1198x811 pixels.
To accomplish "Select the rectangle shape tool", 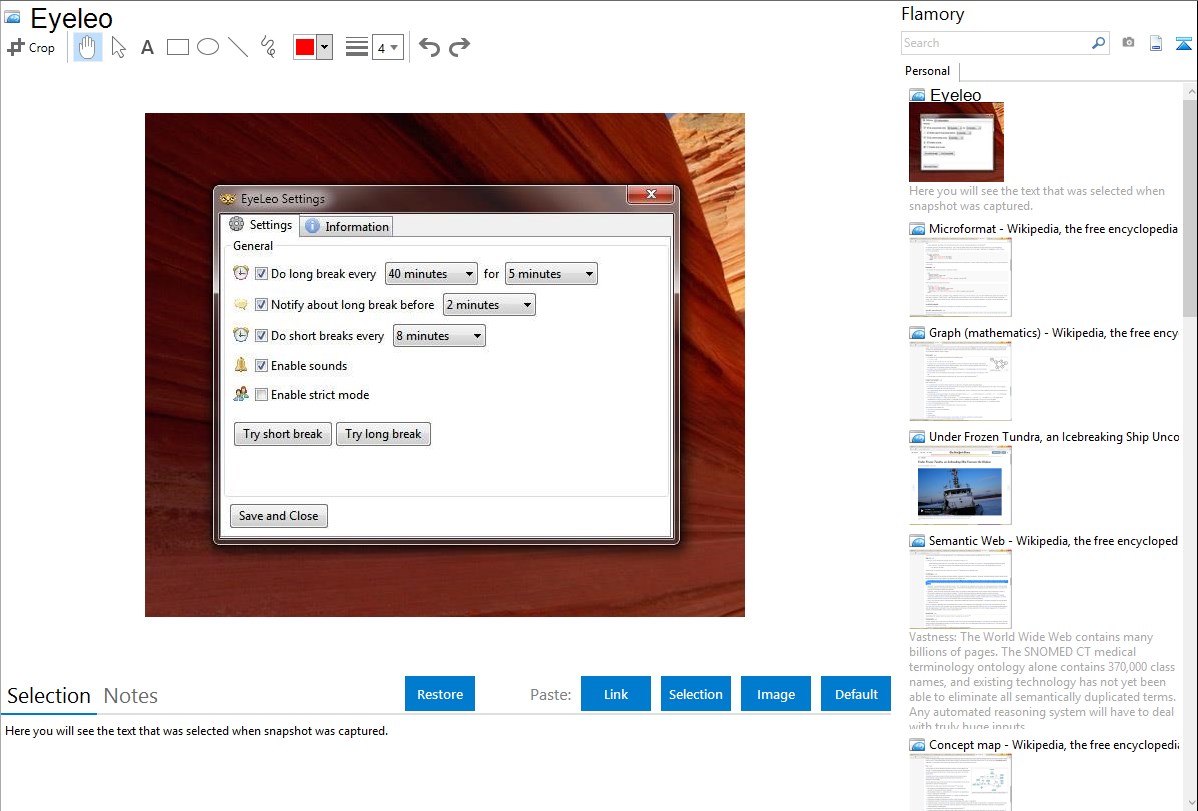I will click(x=177, y=47).
